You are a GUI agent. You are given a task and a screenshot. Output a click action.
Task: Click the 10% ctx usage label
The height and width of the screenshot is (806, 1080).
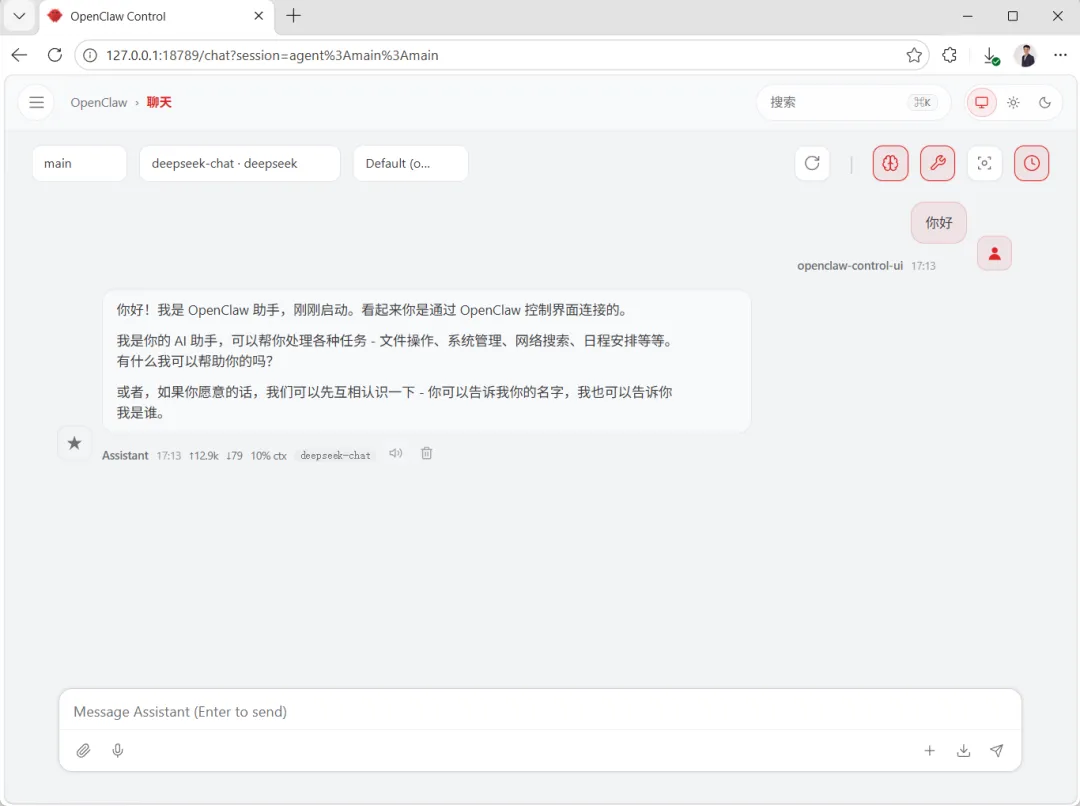[269, 456]
